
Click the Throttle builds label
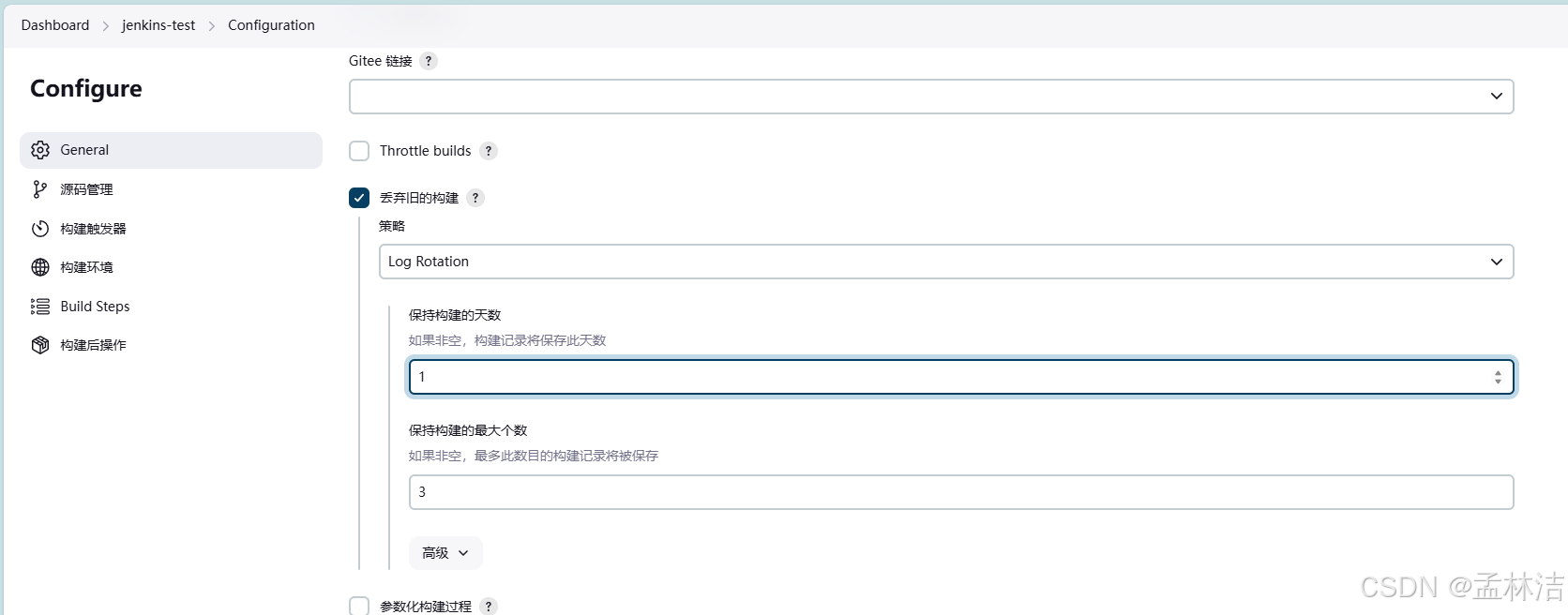pos(425,151)
